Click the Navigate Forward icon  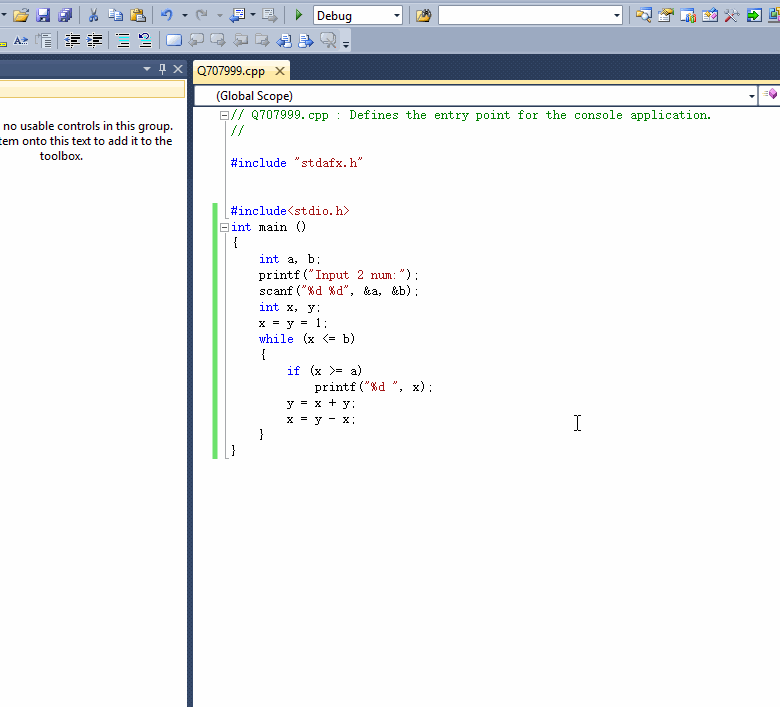tap(270, 15)
